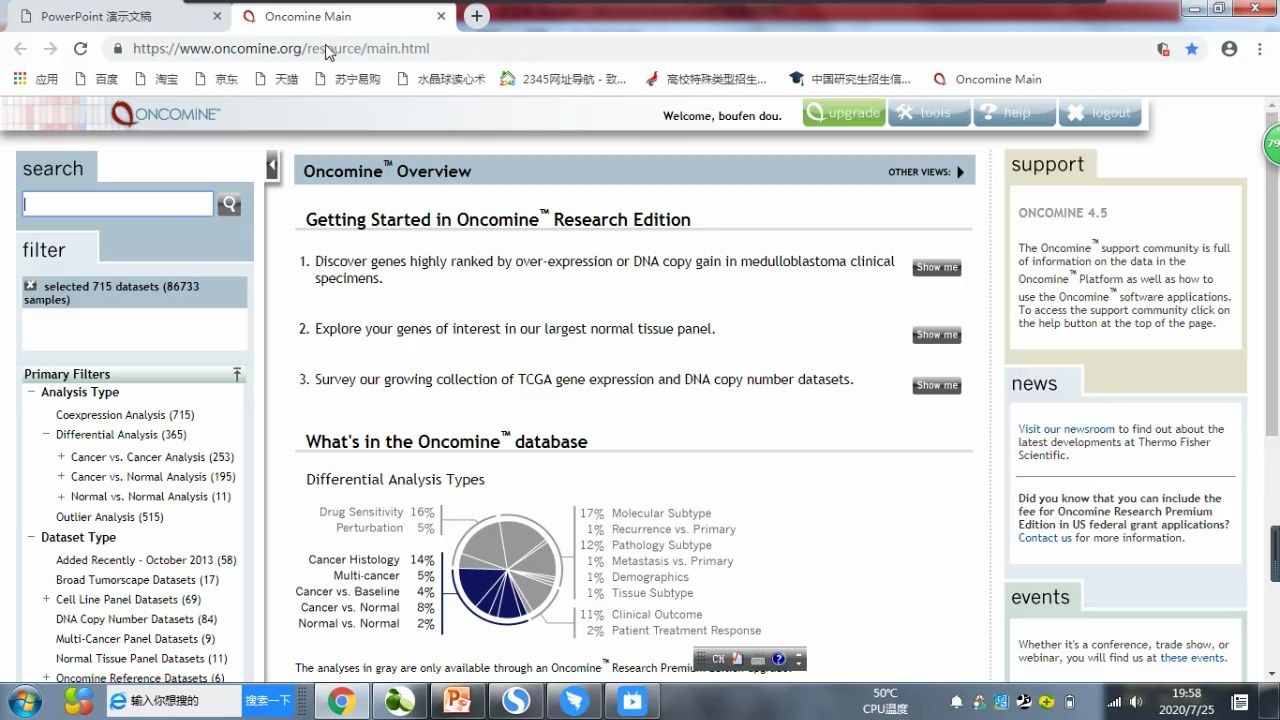The image size is (1280, 720).
Task: Click Show me for TCGA datasets
Action: 937,385
